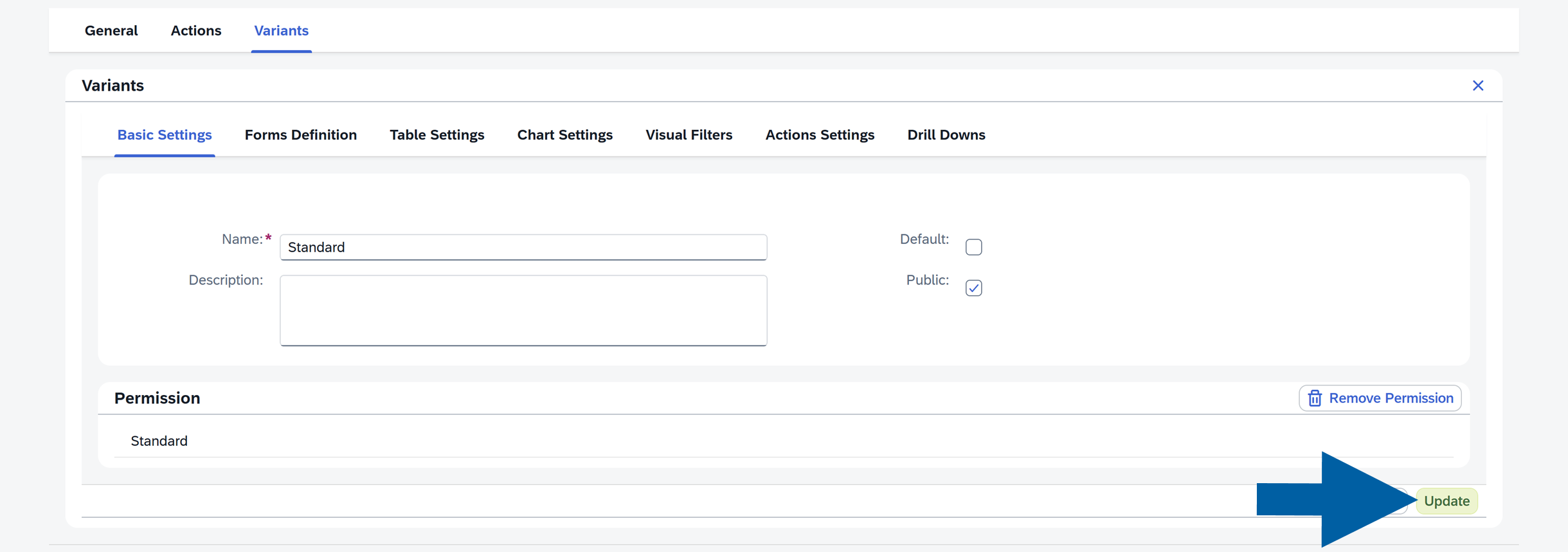Viewport: 1568px width, 552px height.
Task: Open the Table Settings tab
Action: tap(437, 135)
